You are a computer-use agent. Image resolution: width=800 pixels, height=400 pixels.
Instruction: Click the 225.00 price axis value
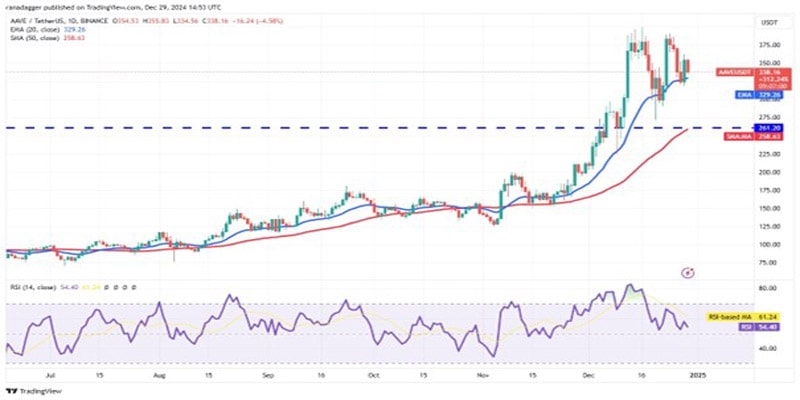tap(769, 154)
